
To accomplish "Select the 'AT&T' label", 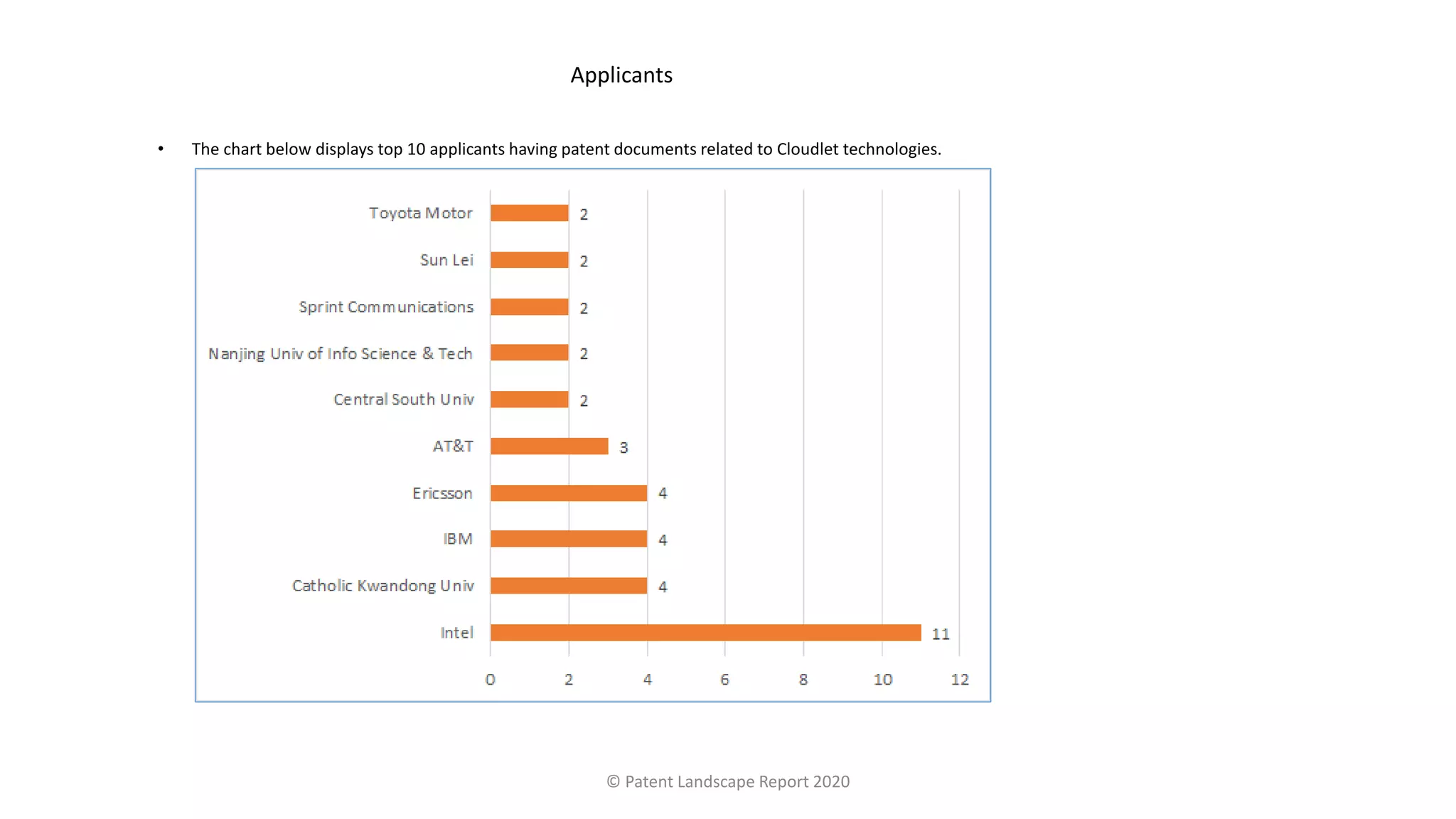I will click(453, 446).
